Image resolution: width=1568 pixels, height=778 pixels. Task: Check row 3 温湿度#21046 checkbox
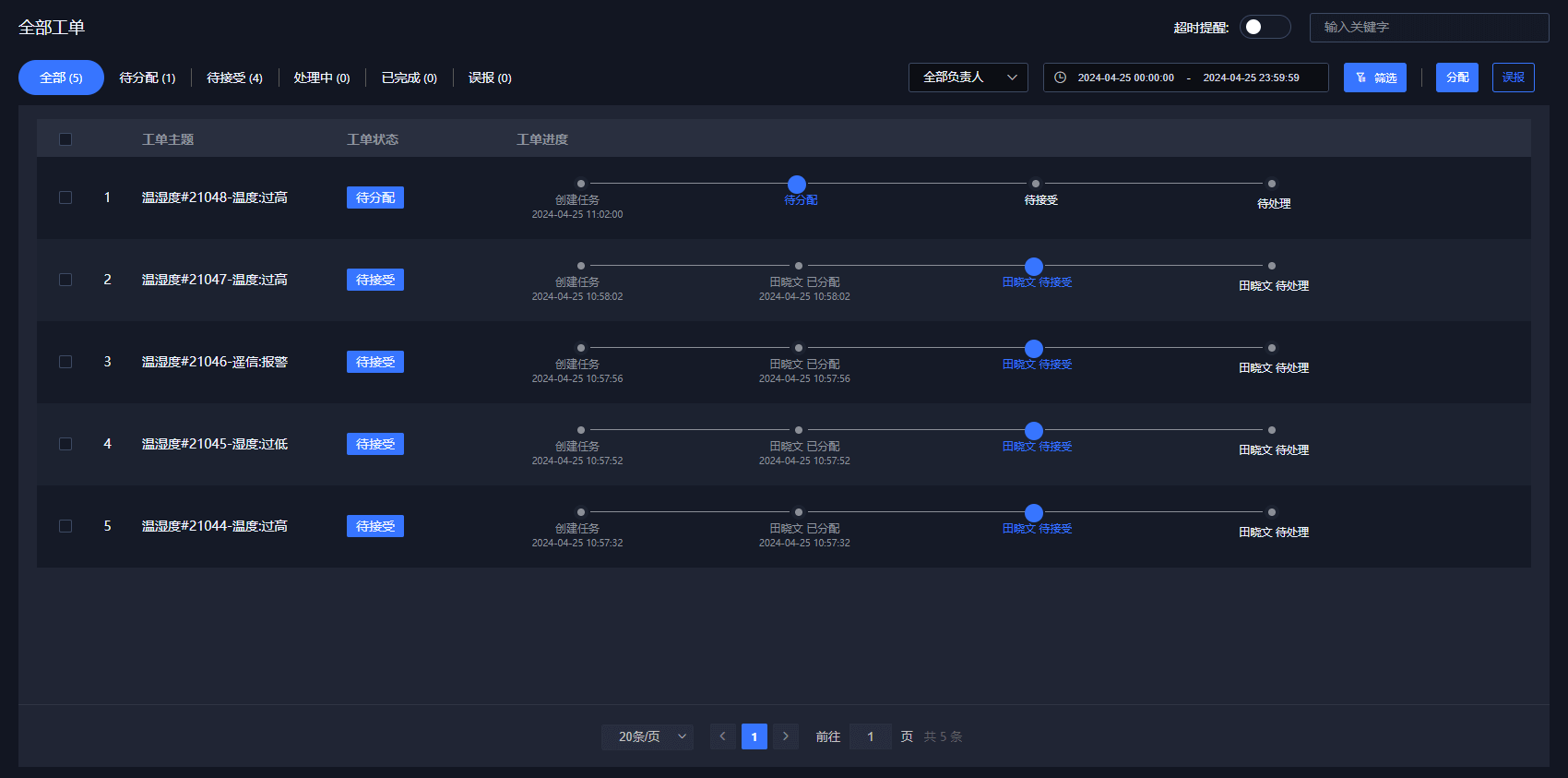point(65,362)
